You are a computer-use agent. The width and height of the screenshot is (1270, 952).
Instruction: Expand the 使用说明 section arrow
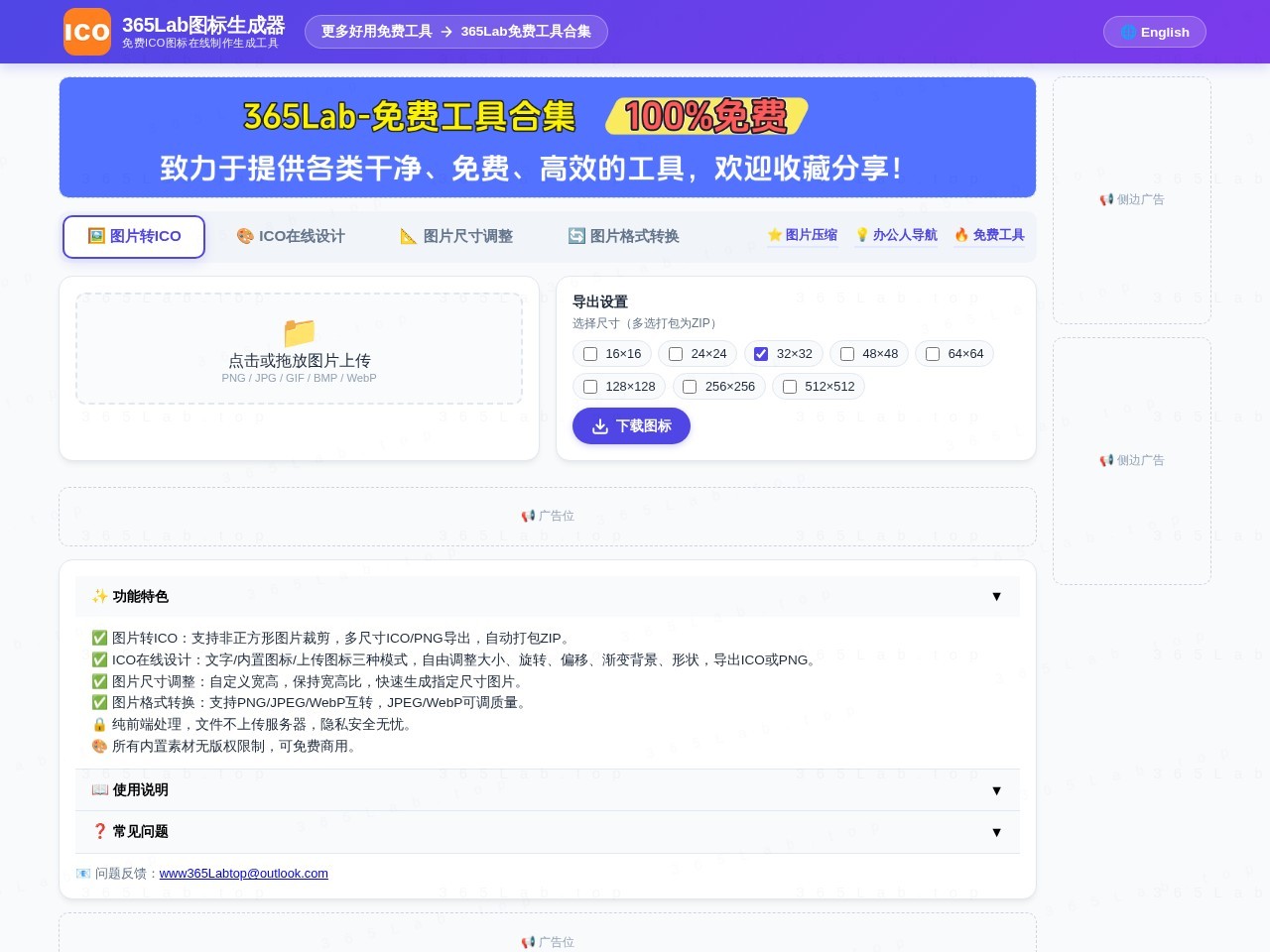tap(996, 790)
